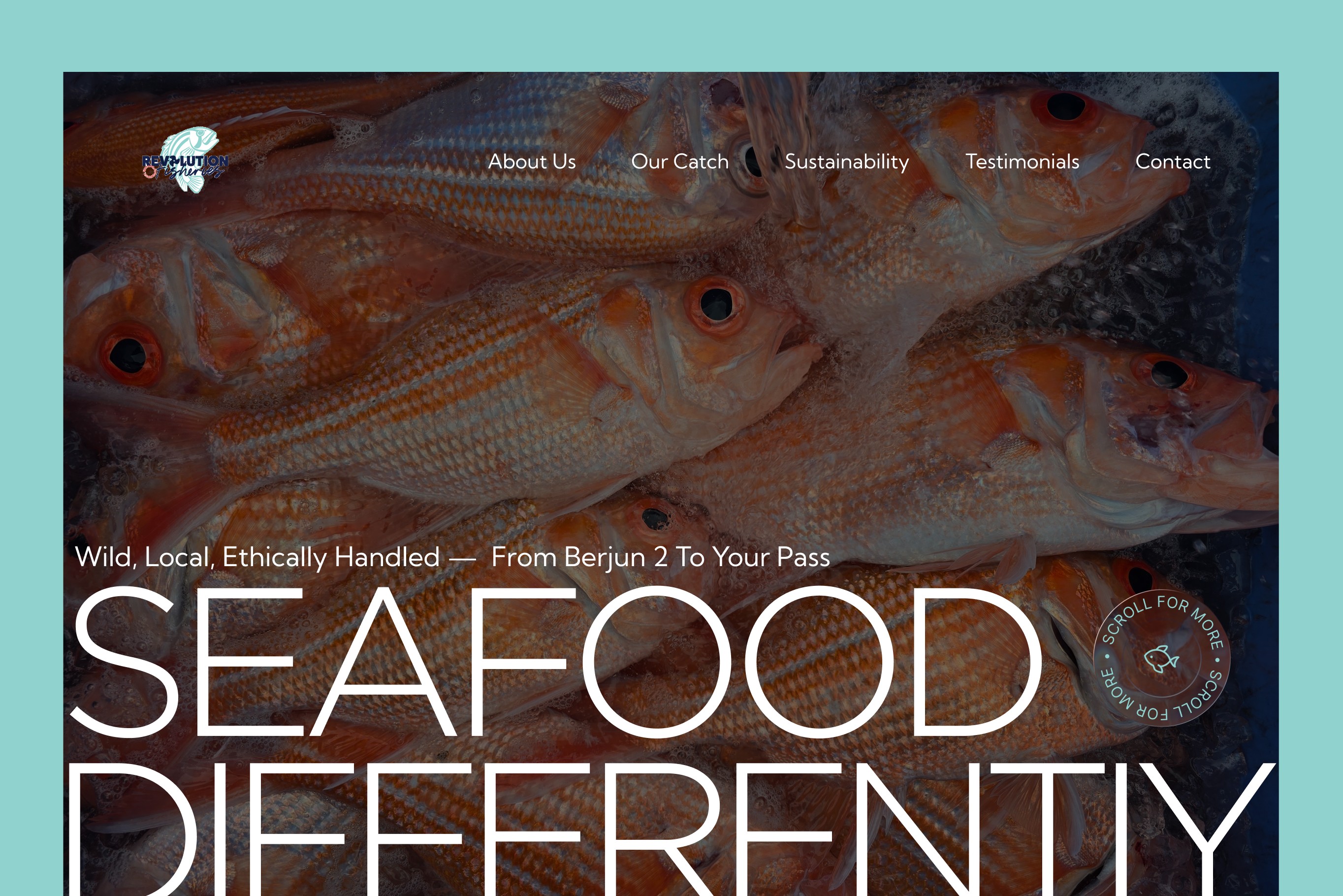Click the small fish outline icon in the circular badge
The image size is (1343, 896).
pyautogui.click(x=1162, y=659)
